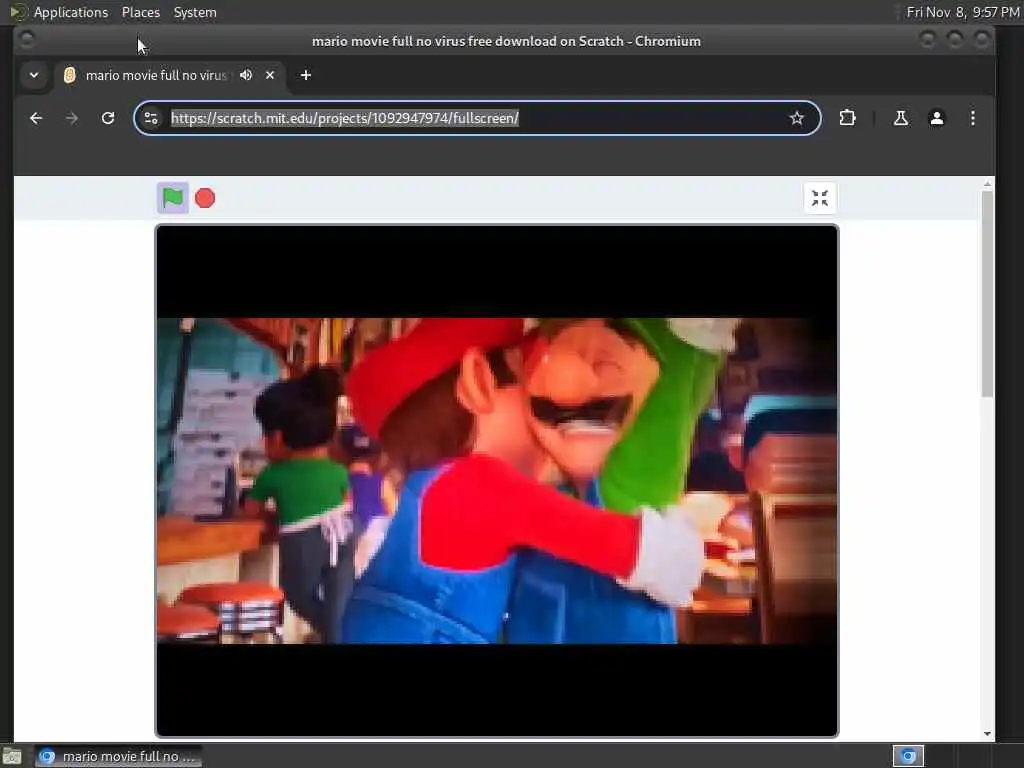The image size is (1024, 768).
Task: Open a new tab with plus button
Action: 306,75
